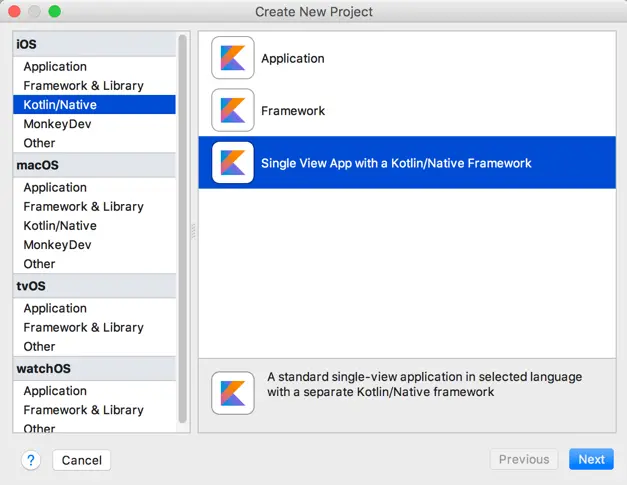This screenshot has width=627, height=485.
Task: Select Other under iOS
Action: [x=94, y=143]
